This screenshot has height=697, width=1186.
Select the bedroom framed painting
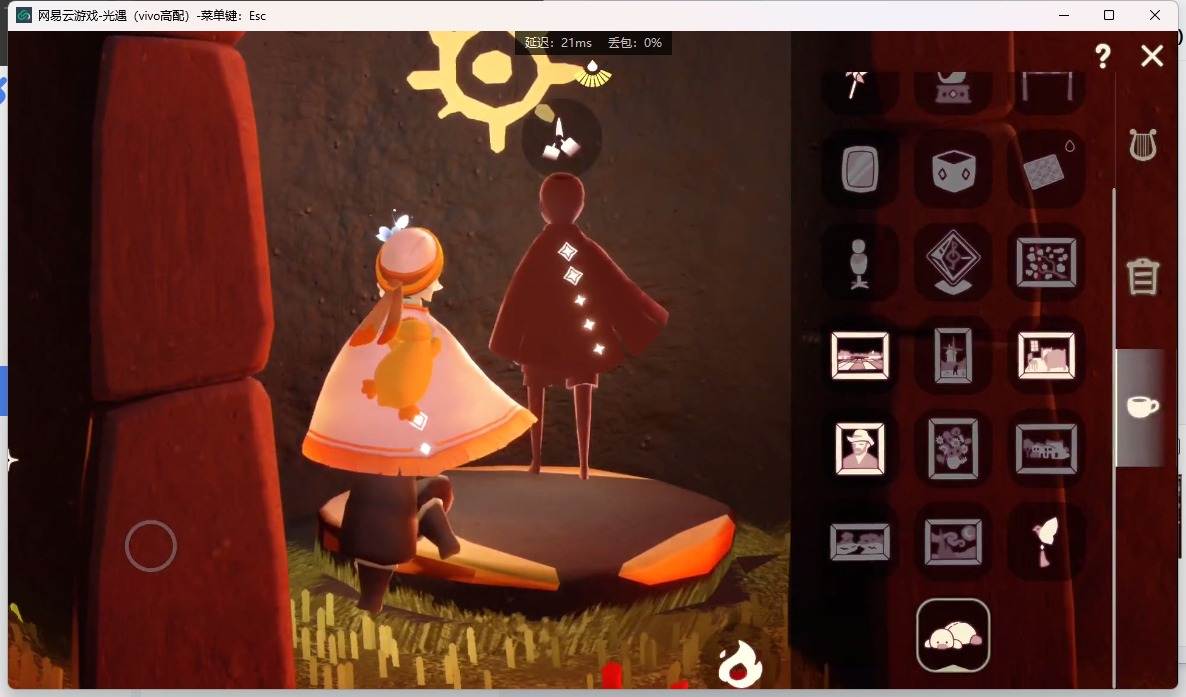[1046, 355]
